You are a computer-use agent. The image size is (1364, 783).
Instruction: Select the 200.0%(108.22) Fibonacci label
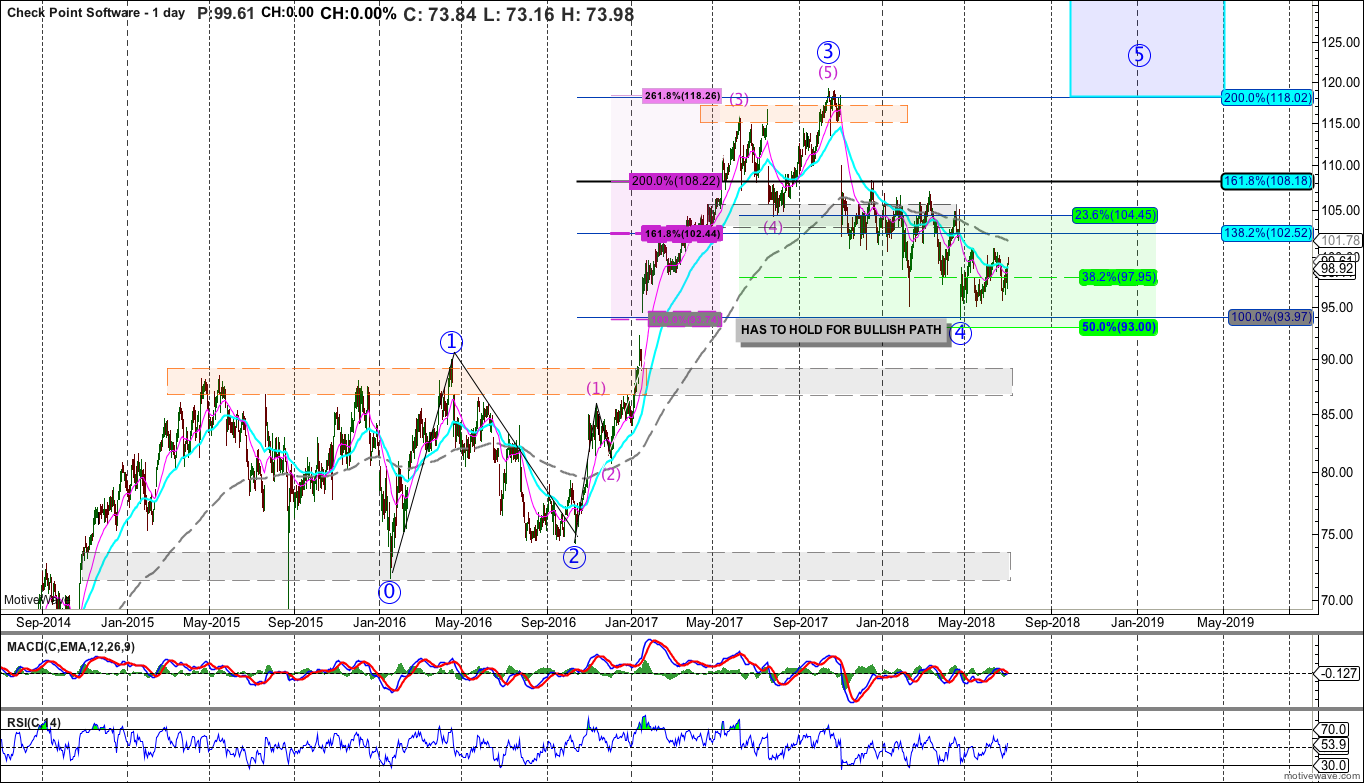pos(674,182)
